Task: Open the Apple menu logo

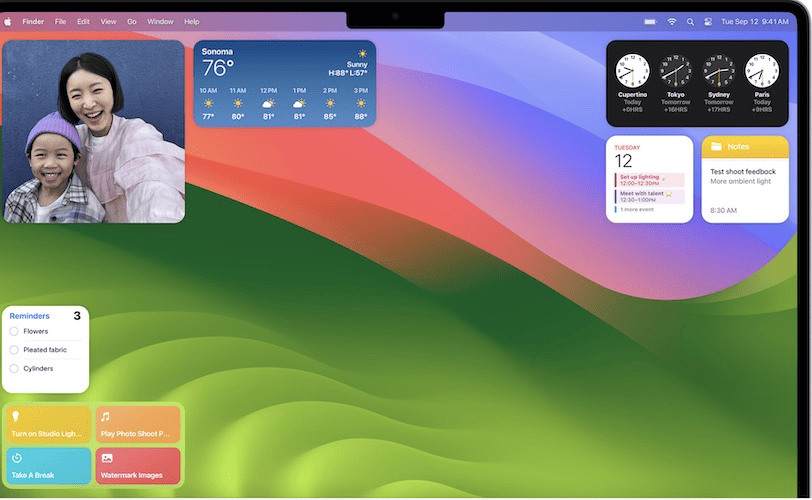Action: 8,21
